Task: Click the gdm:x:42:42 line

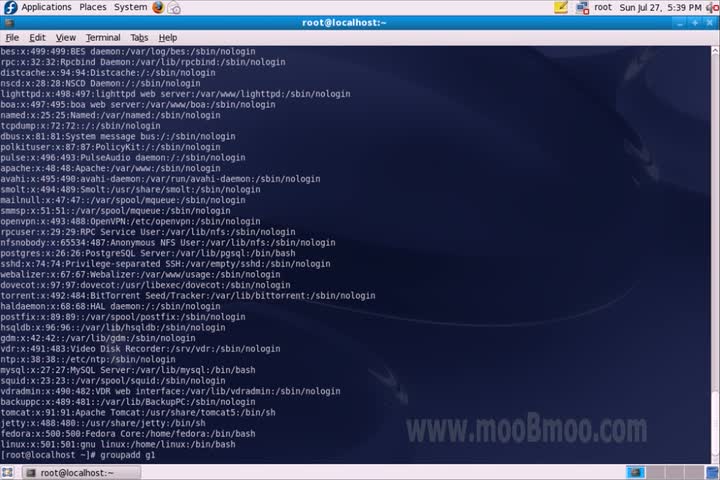Action: click(98, 338)
